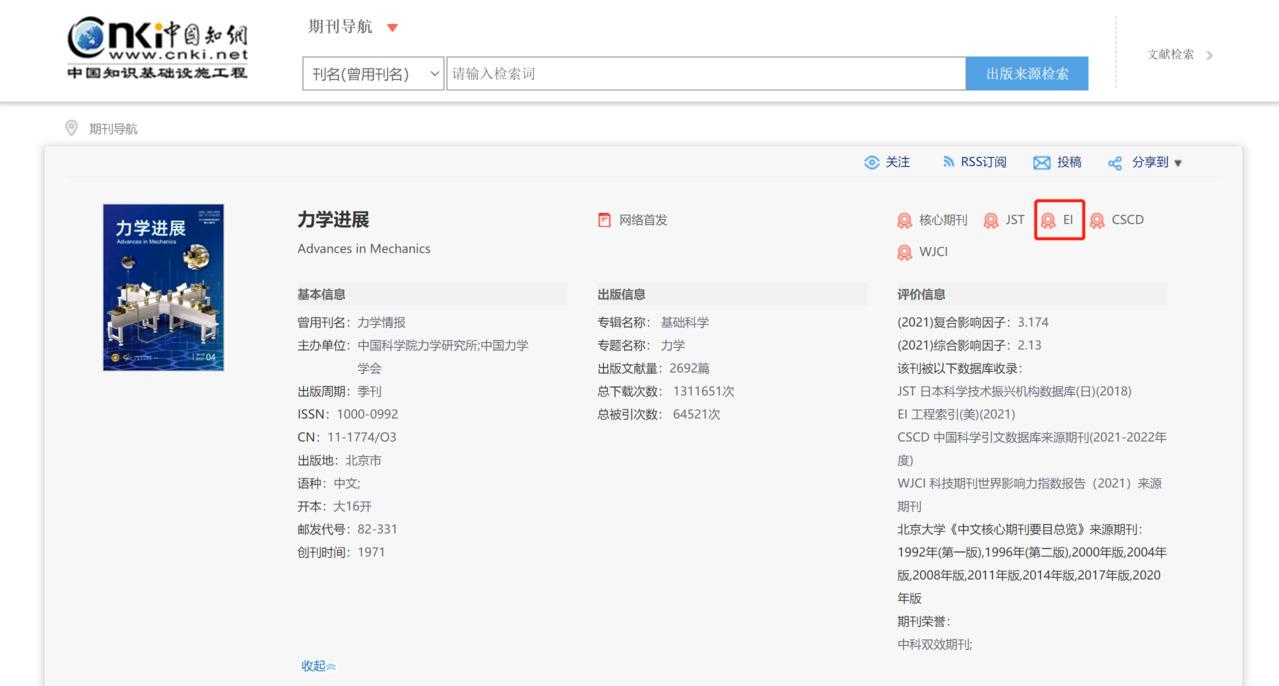This screenshot has height=686, width=1279.
Task: Focus the 请输入检索词 search box
Action: pos(706,73)
